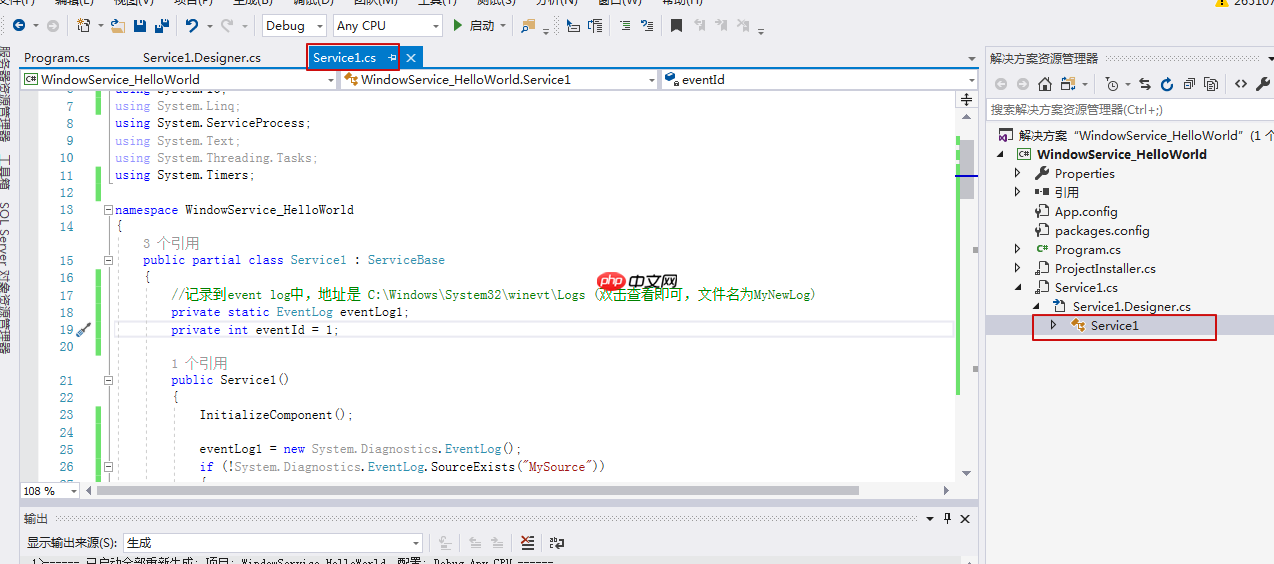
Task: Toggle bookmark with the bookmark icon
Action: click(676, 26)
